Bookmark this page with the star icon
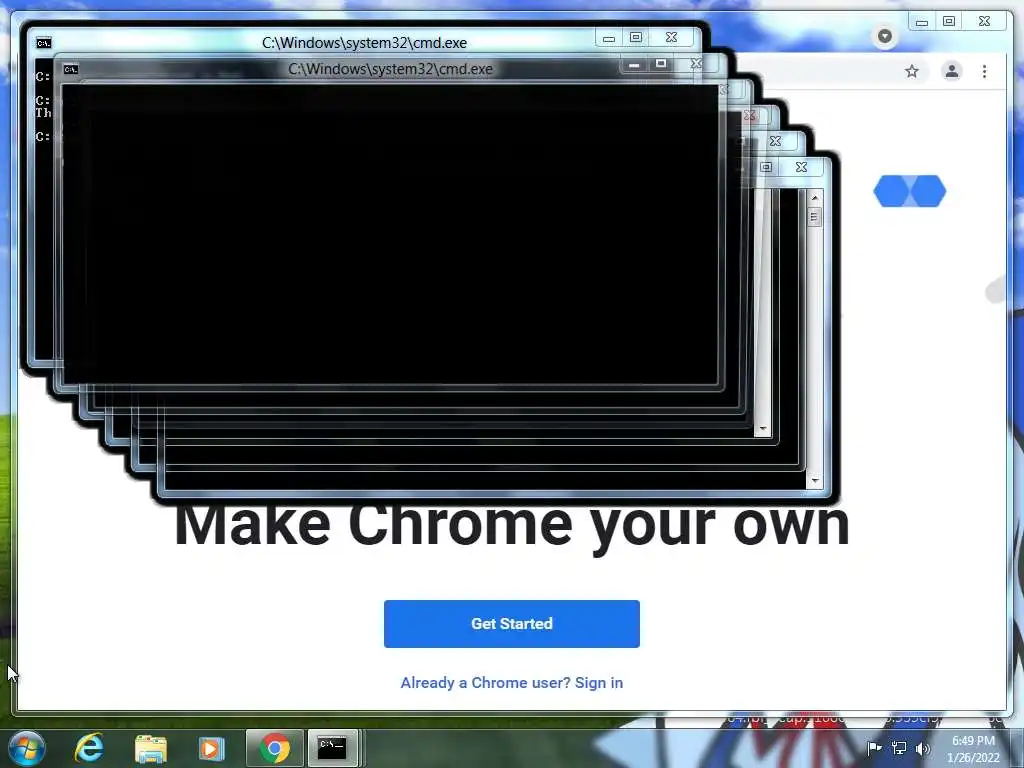 point(912,71)
